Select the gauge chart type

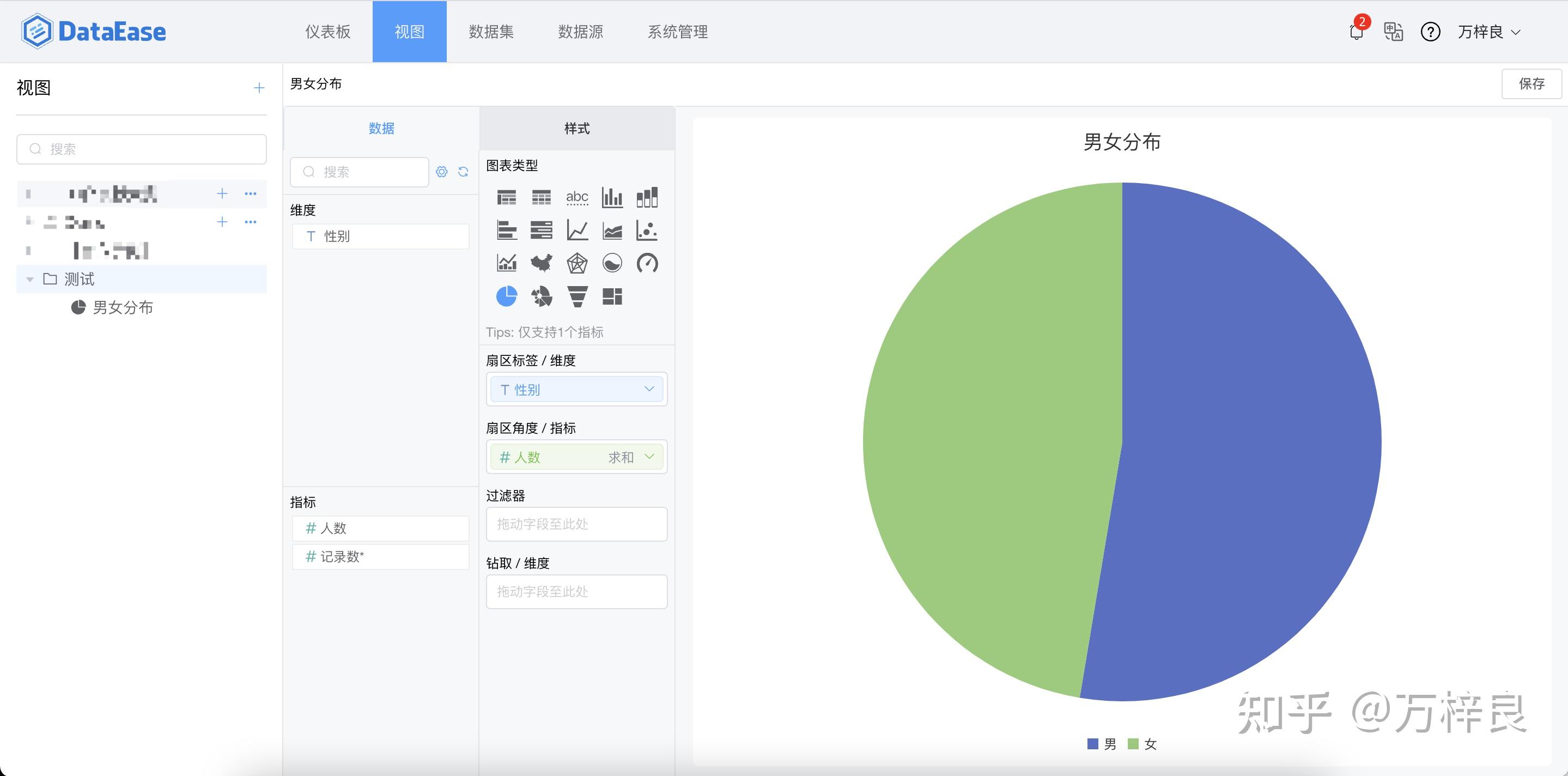pyautogui.click(x=647, y=263)
